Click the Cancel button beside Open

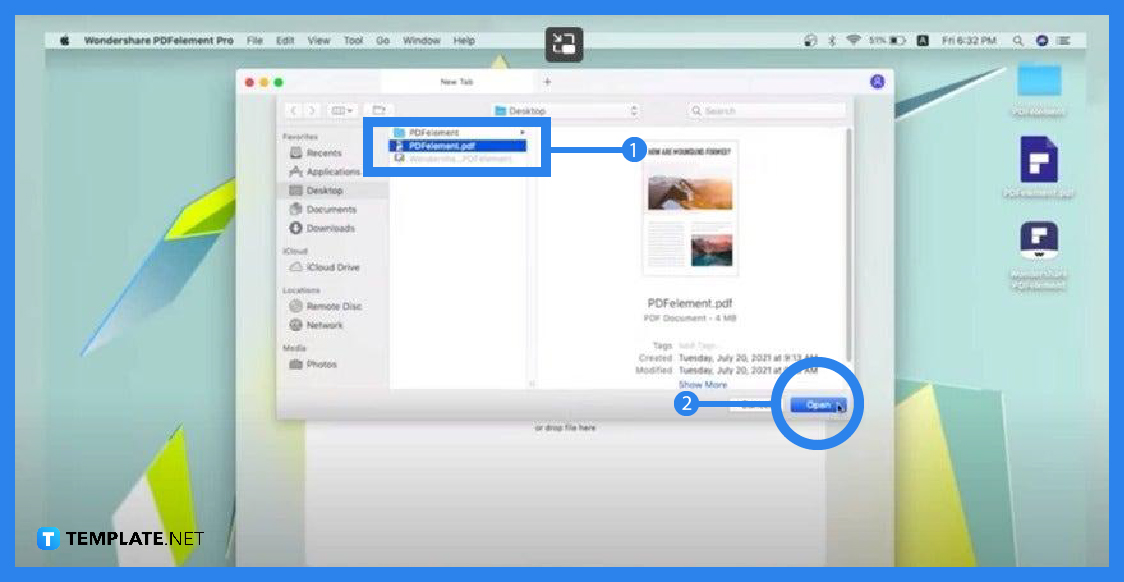click(756, 405)
